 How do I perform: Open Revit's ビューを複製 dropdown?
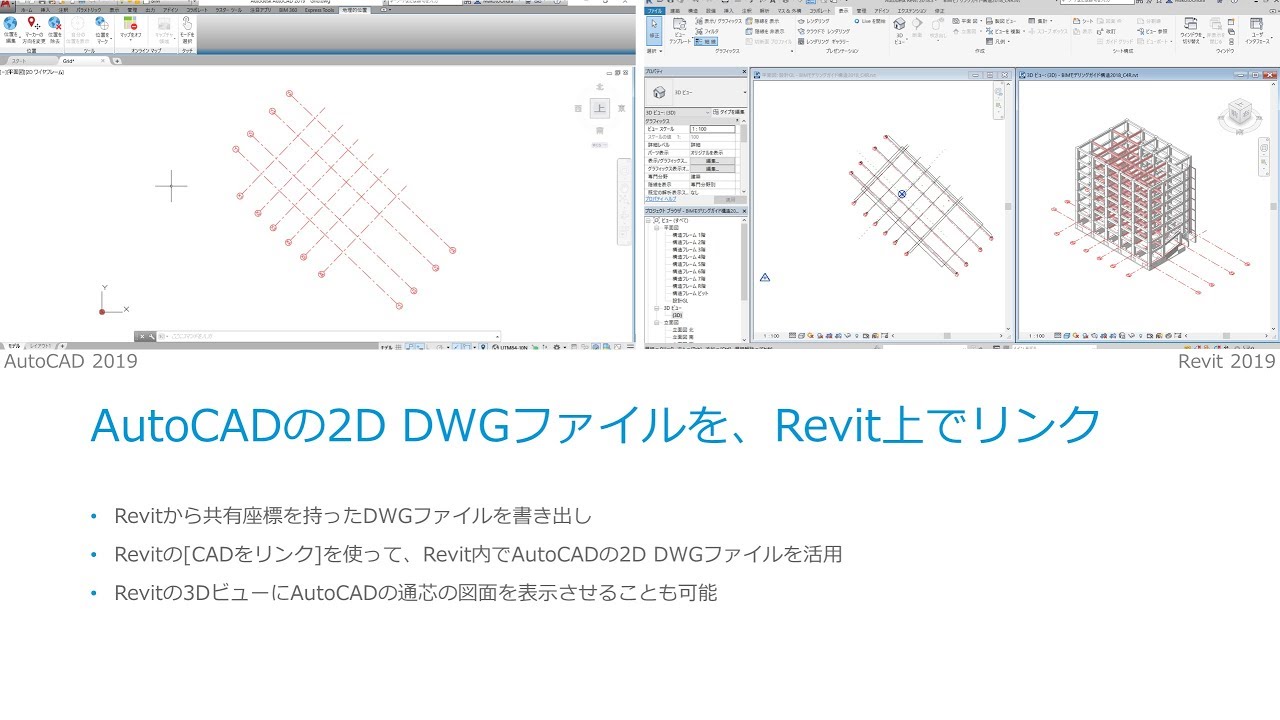click(x=1008, y=31)
